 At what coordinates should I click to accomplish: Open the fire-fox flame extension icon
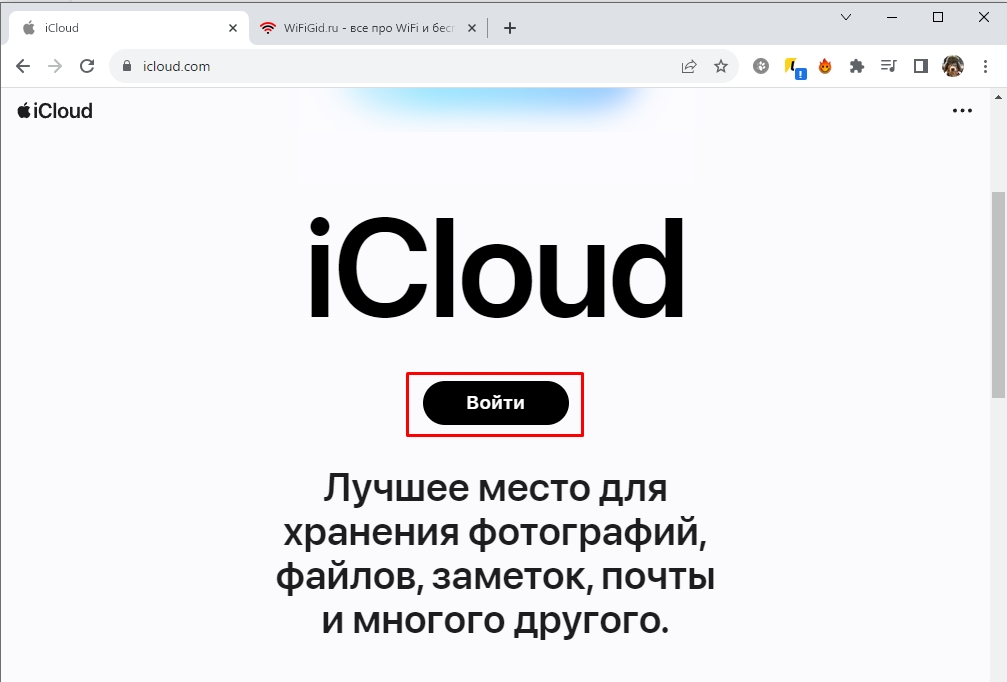825,66
